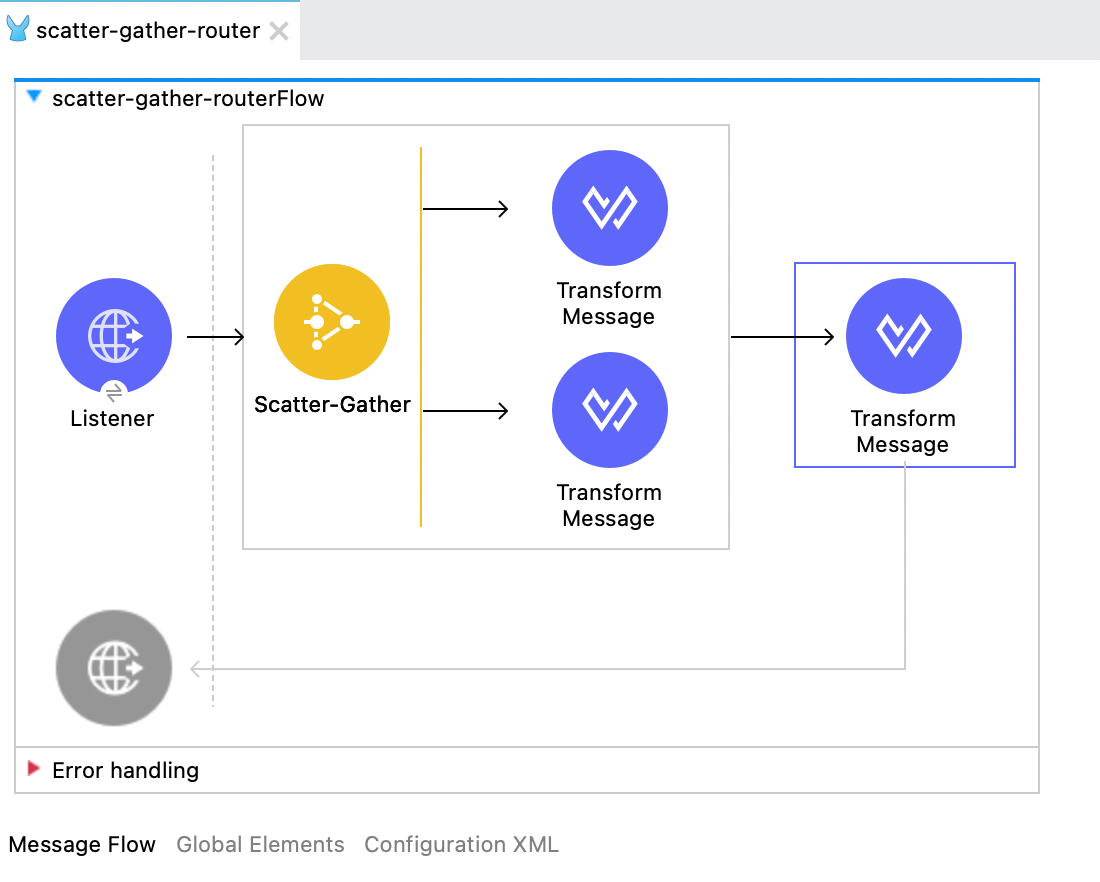Screen dimensions: 1100x882
Task: Click the Mule icon on the editor tab
Action: point(18,30)
